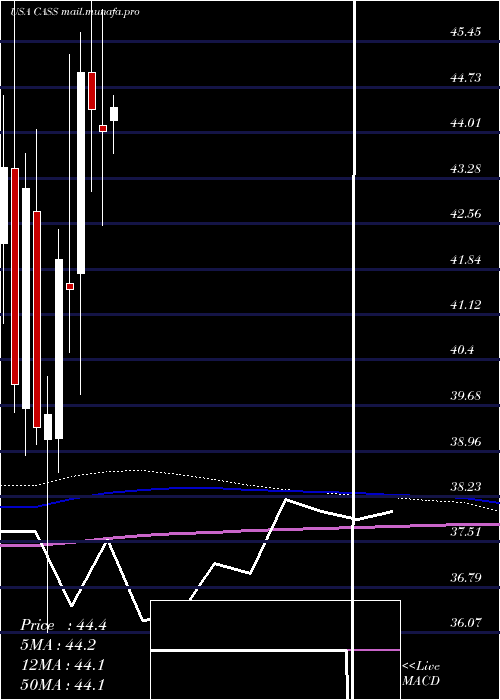Click the 38.23 price axis label
The width and height of the screenshot is (500, 700).
point(466,487)
